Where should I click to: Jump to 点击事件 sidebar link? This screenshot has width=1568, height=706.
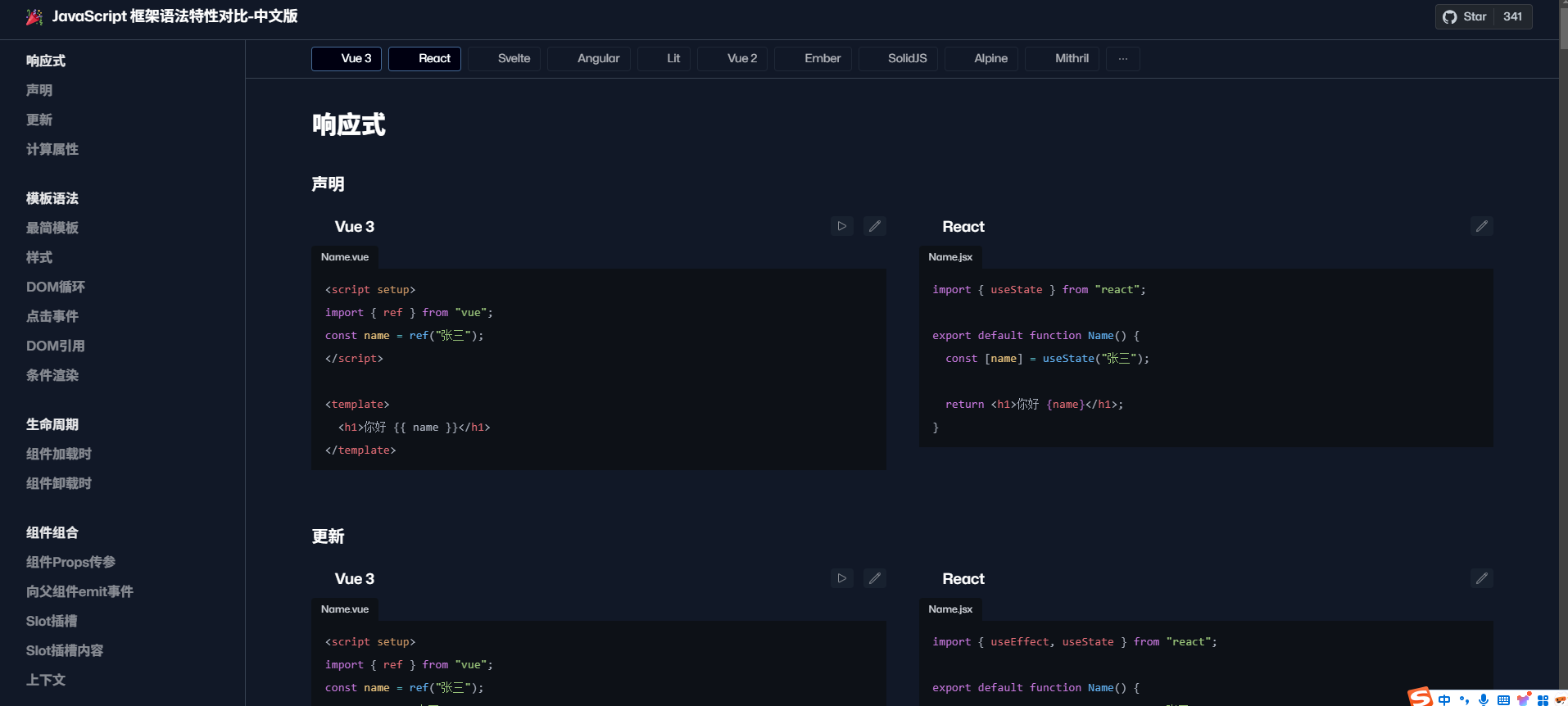52,316
